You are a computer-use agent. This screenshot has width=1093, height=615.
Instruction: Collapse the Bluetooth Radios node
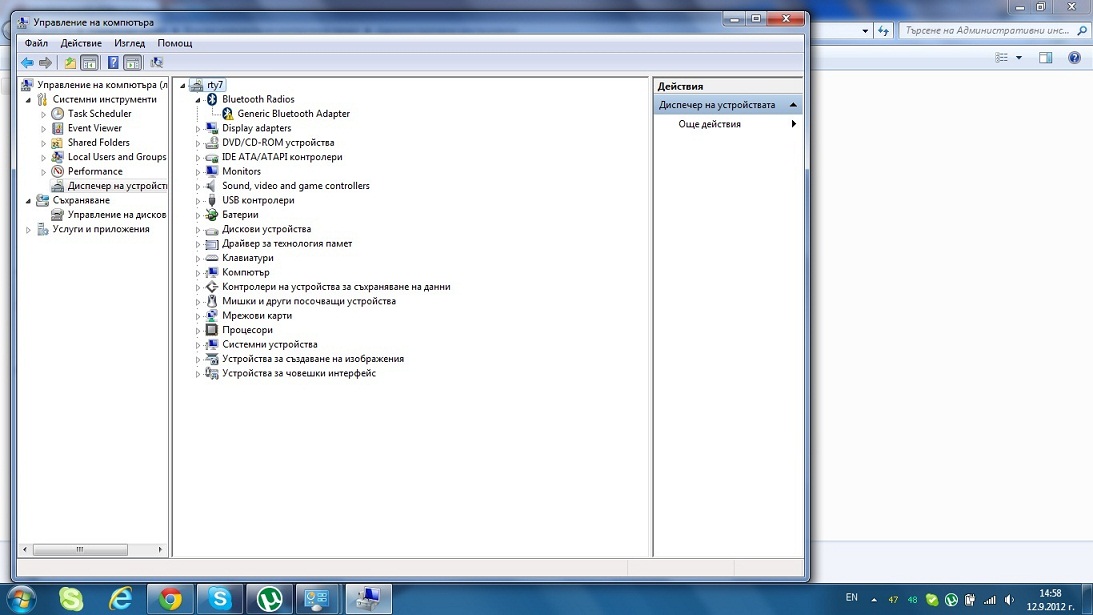(198, 100)
